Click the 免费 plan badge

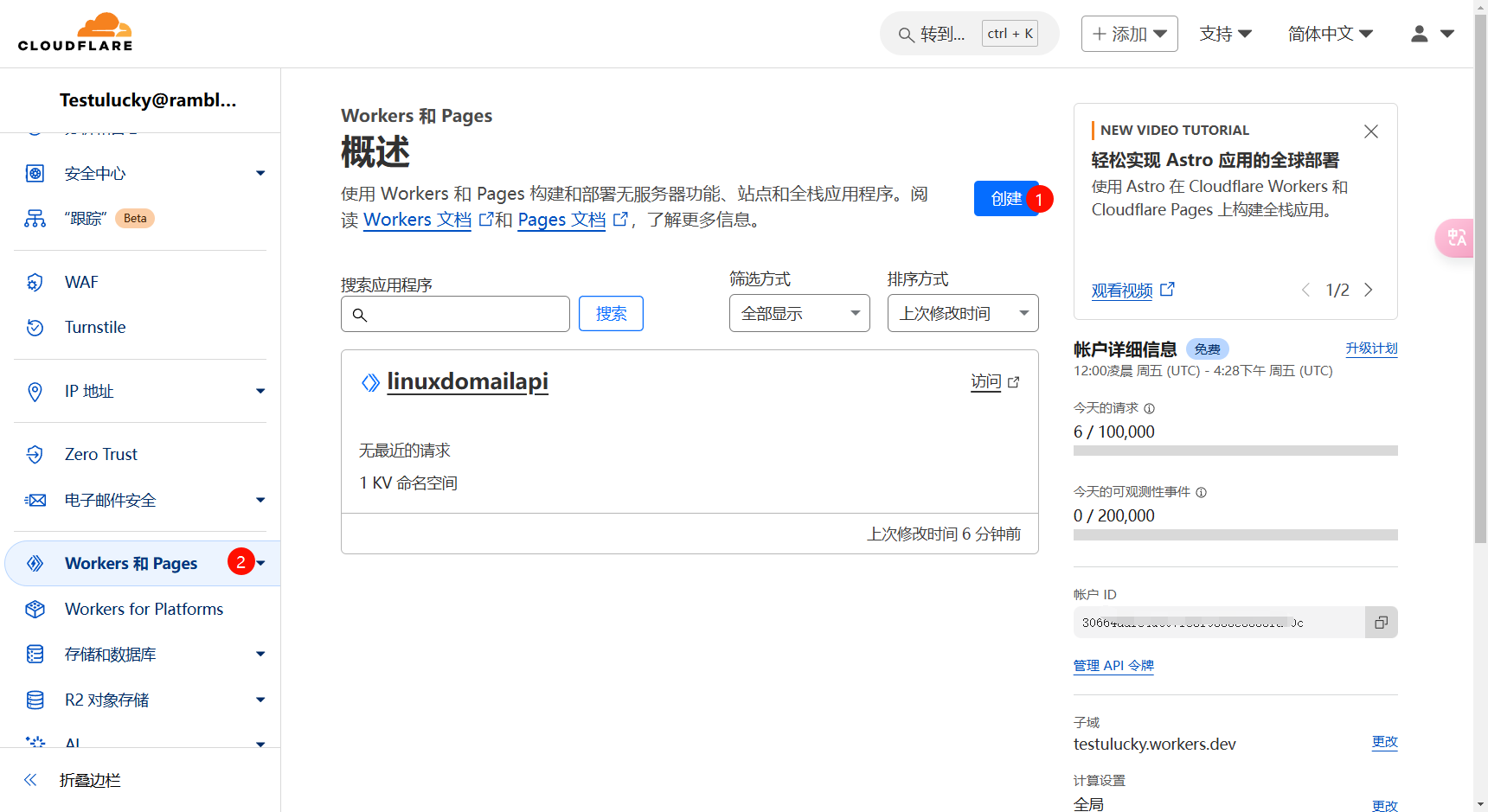(1207, 349)
